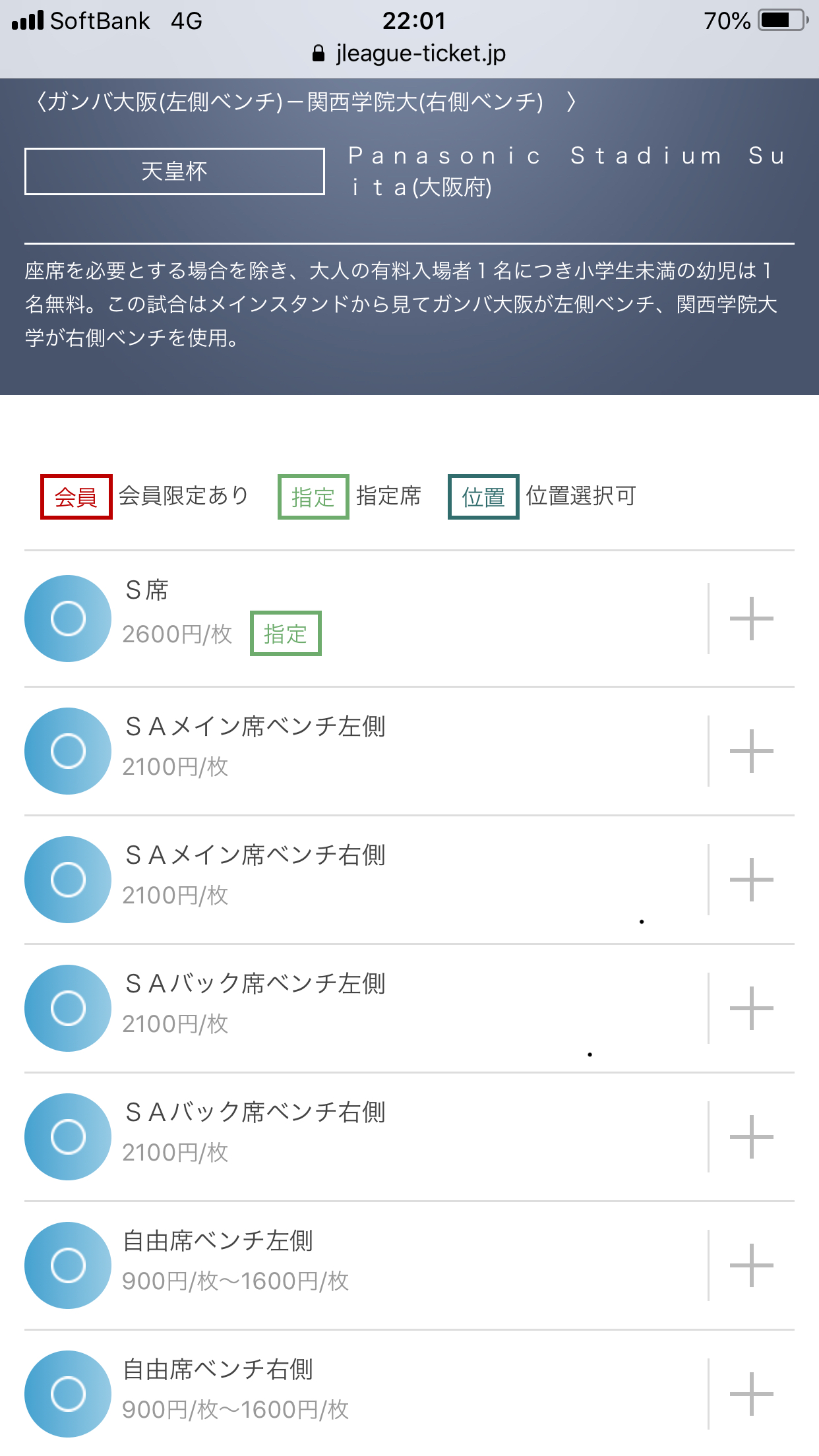The image size is (819, 1456).
Task: Expand 自由席ベンチ右側 plus sign
Action: pos(751,1394)
